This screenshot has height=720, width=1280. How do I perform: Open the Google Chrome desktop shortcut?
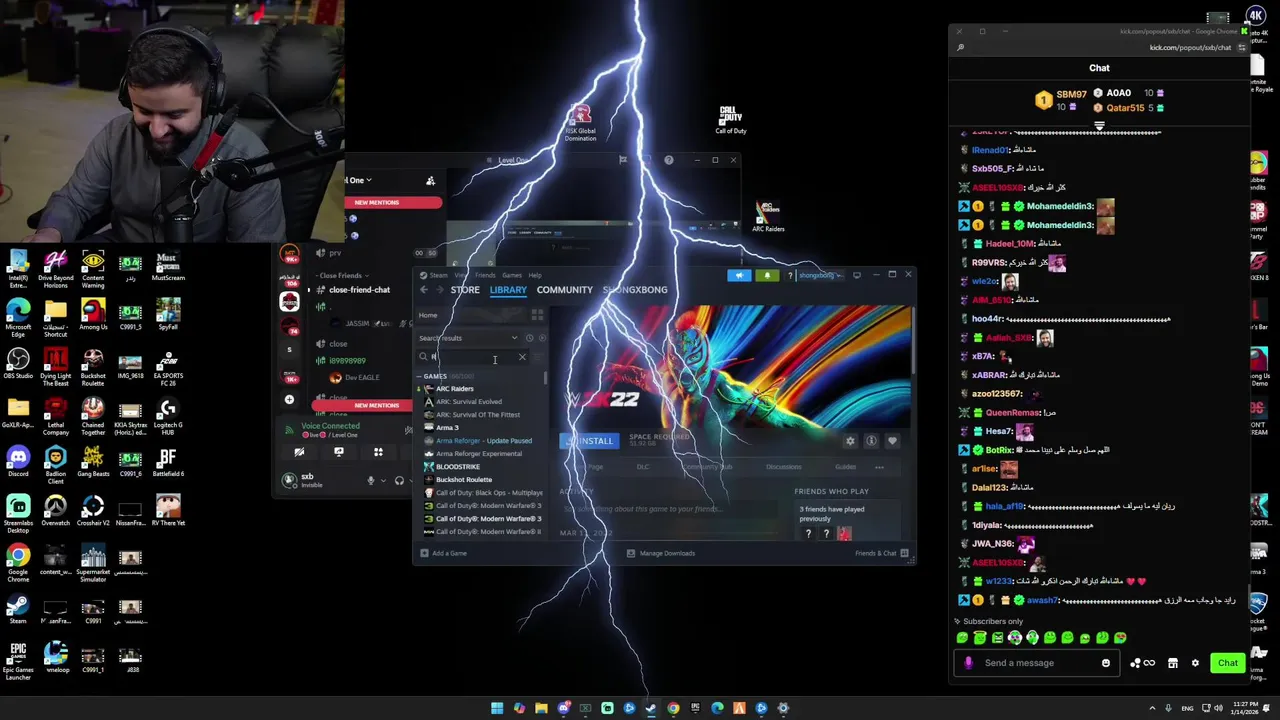pos(18,563)
